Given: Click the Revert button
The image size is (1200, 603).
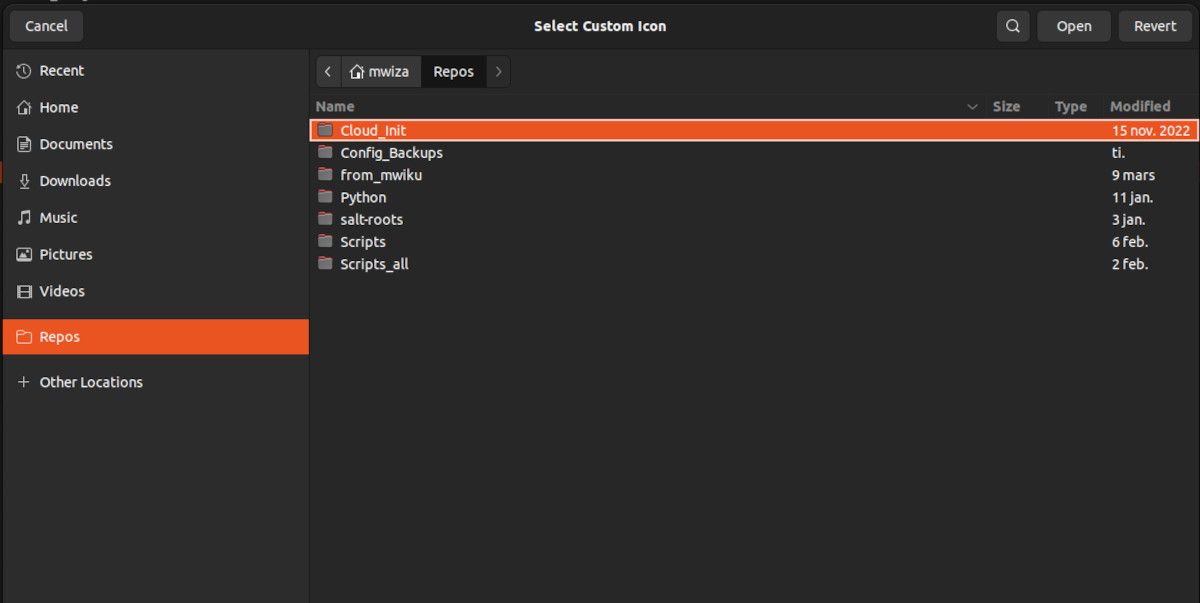Looking at the screenshot, I should pyautogui.click(x=1155, y=26).
